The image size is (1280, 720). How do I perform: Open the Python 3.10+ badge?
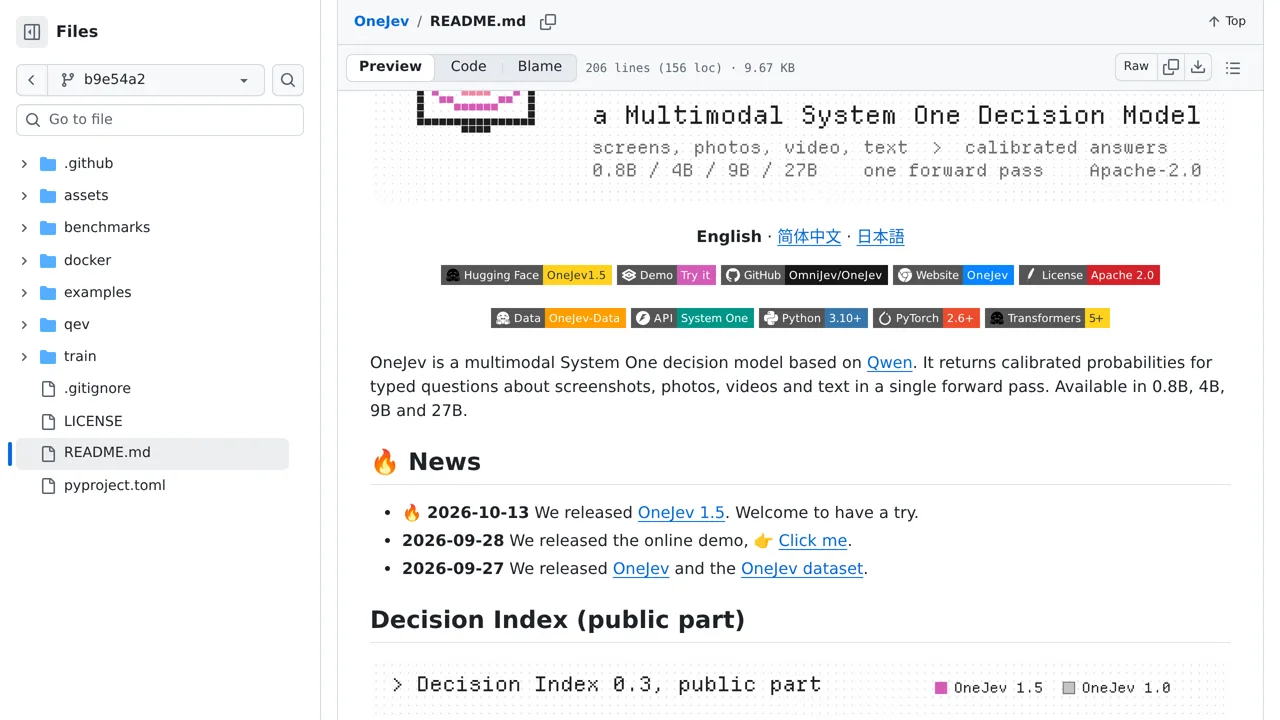tap(813, 318)
